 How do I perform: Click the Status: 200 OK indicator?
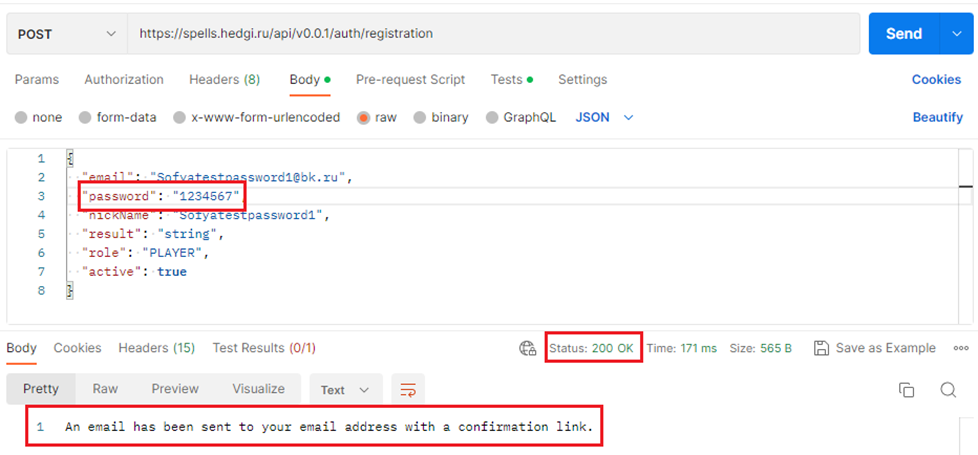point(591,348)
